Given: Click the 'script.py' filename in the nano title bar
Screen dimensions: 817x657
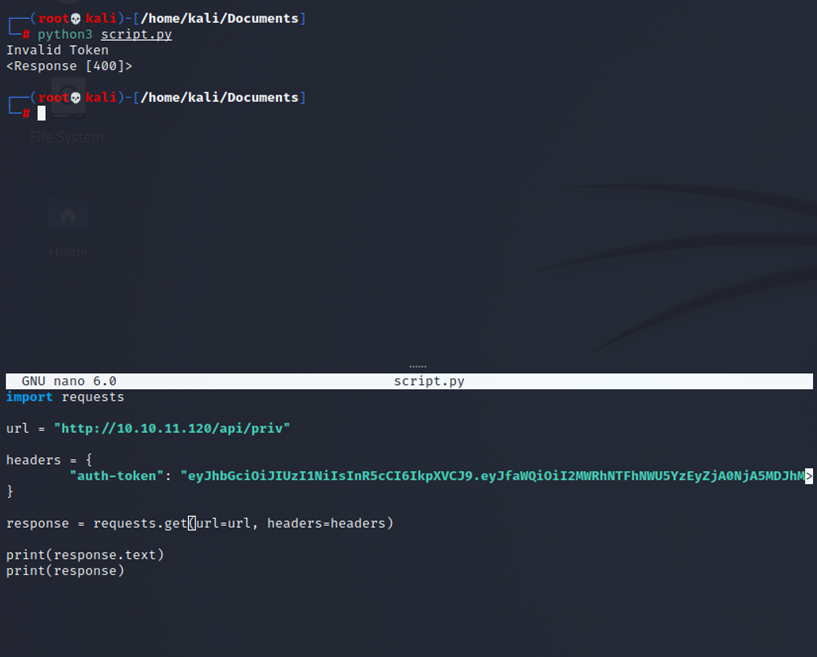Looking at the screenshot, I should click(x=429, y=381).
